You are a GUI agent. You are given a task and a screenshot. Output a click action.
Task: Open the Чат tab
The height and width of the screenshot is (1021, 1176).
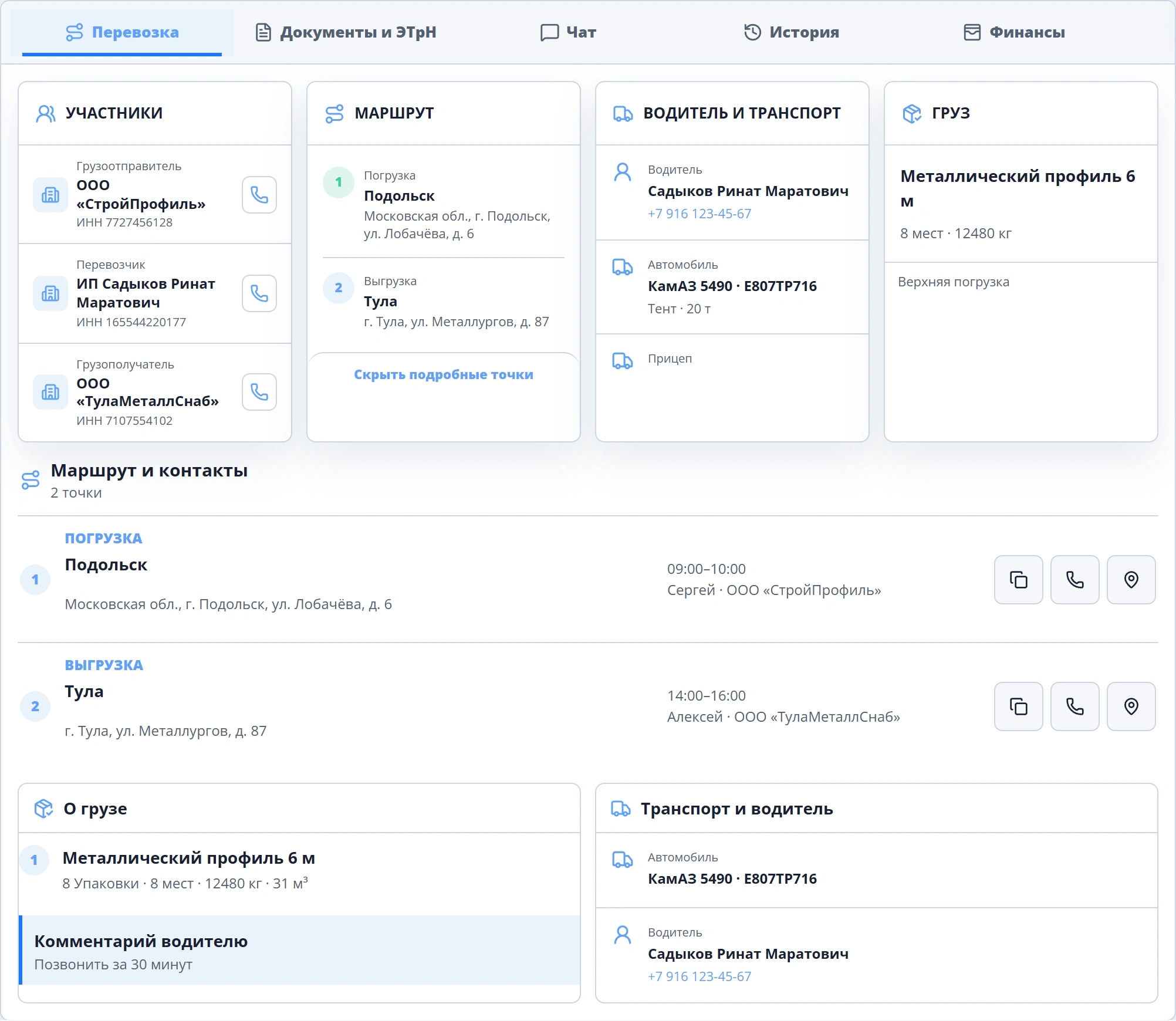tap(568, 32)
